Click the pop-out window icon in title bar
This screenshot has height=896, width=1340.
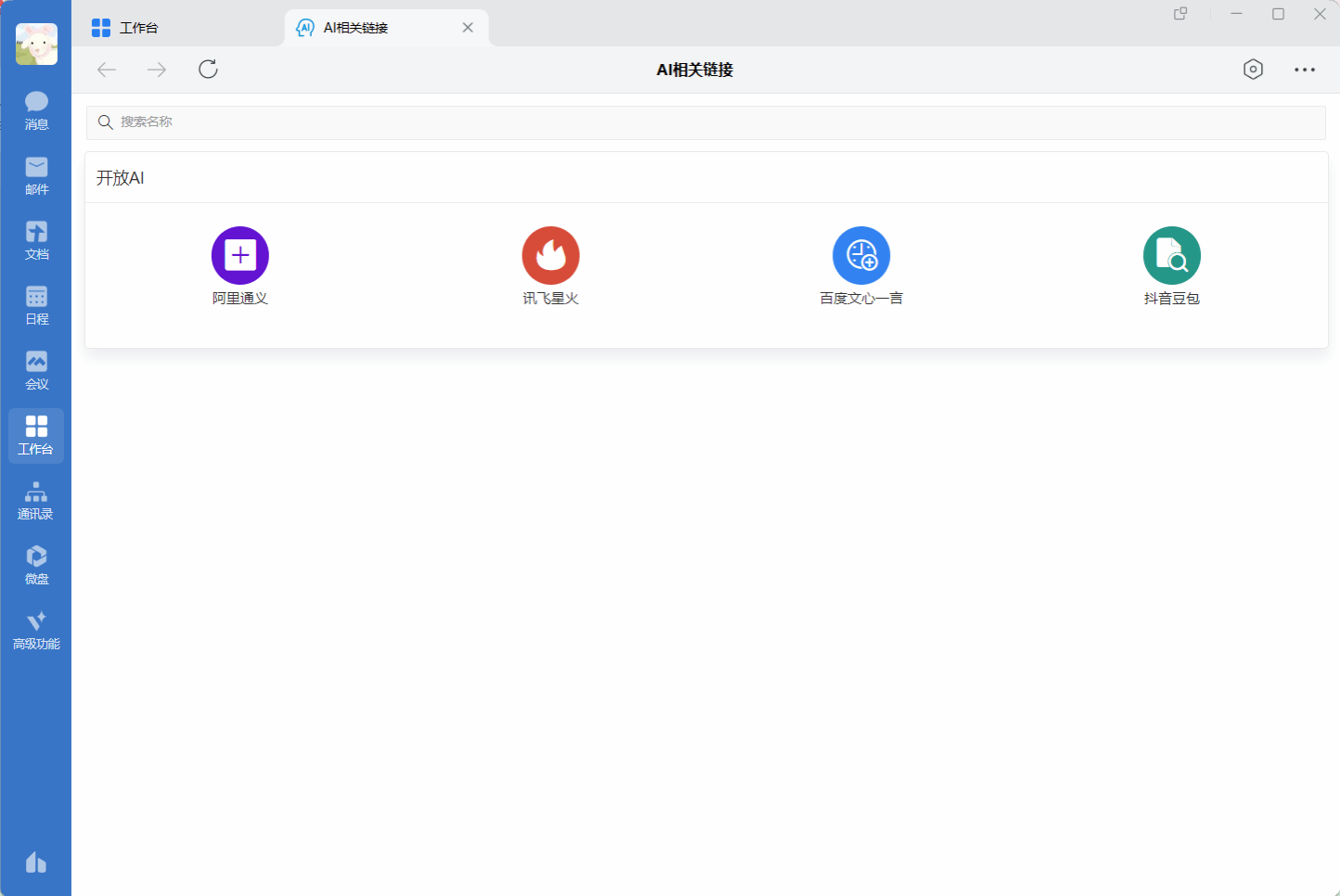click(1180, 14)
